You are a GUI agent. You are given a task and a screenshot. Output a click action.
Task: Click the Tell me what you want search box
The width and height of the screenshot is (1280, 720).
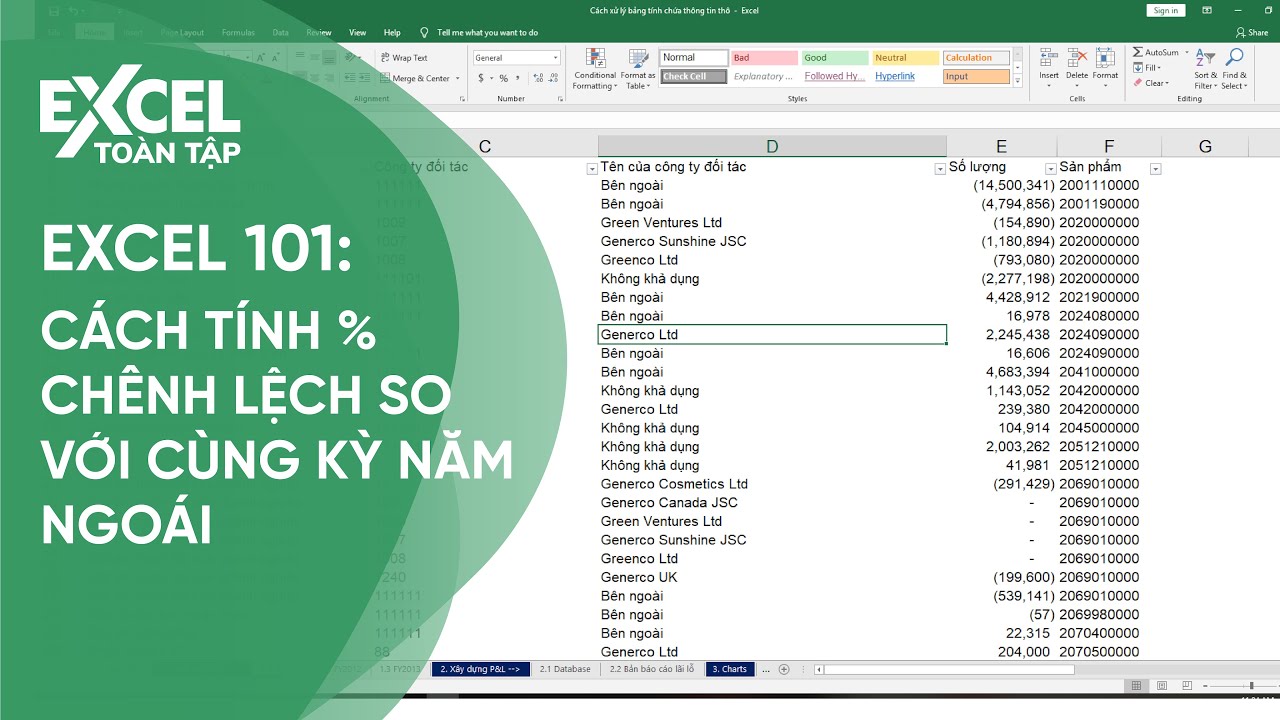(x=487, y=32)
